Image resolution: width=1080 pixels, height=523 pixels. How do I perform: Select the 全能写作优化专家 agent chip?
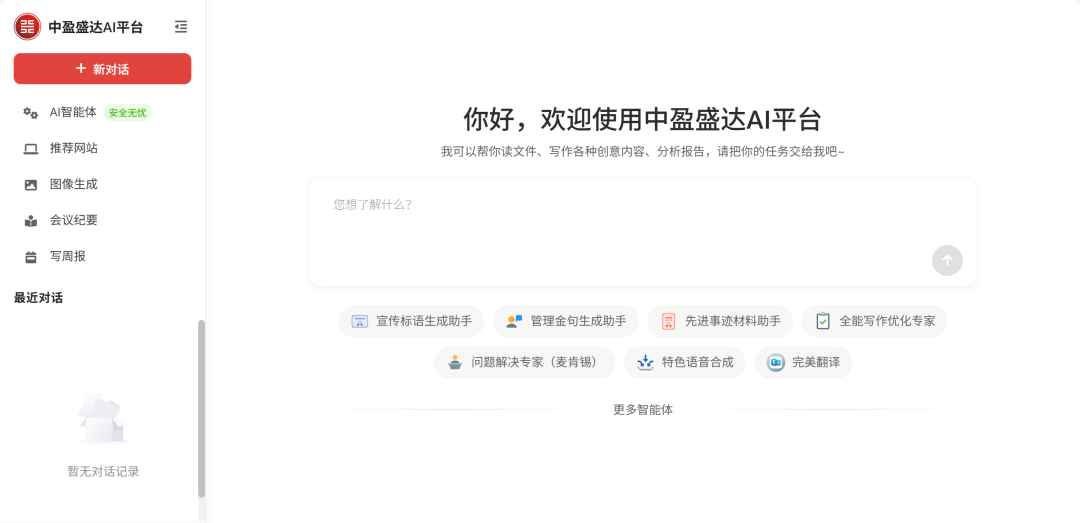(x=875, y=321)
